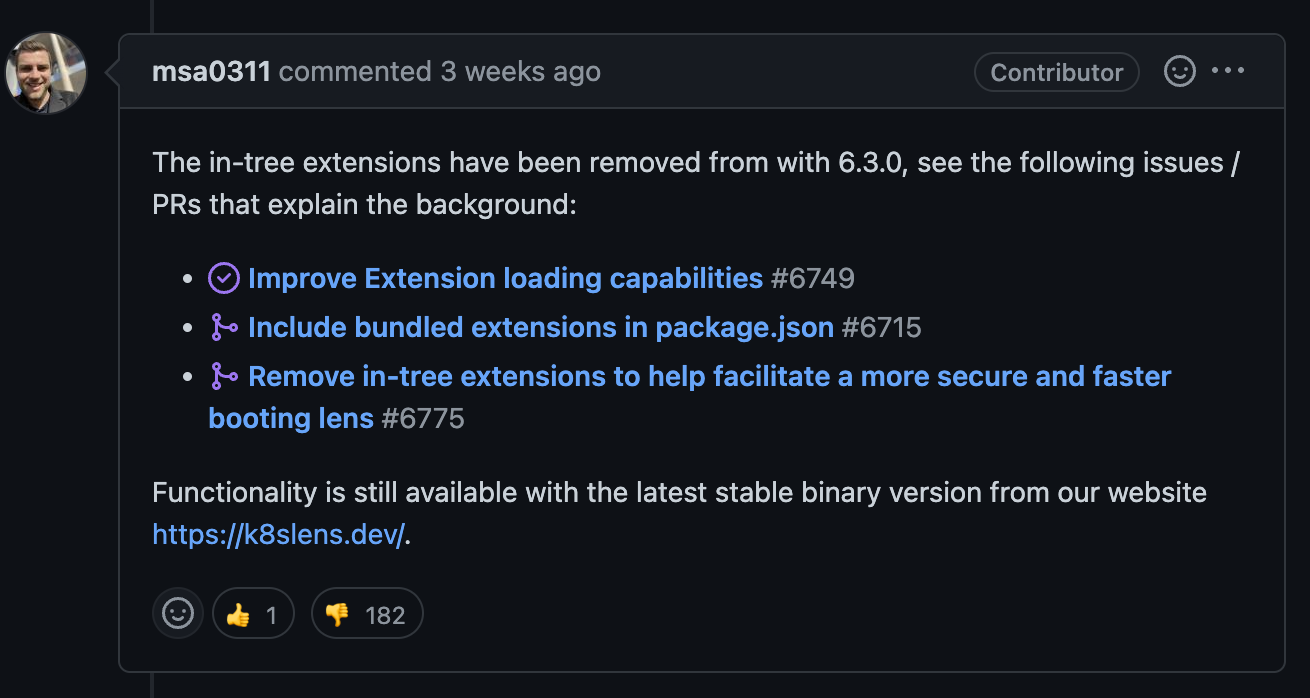The image size is (1310, 698).
Task: Open 'Improve Extension loading capabilities' issue link
Action: 505,278
